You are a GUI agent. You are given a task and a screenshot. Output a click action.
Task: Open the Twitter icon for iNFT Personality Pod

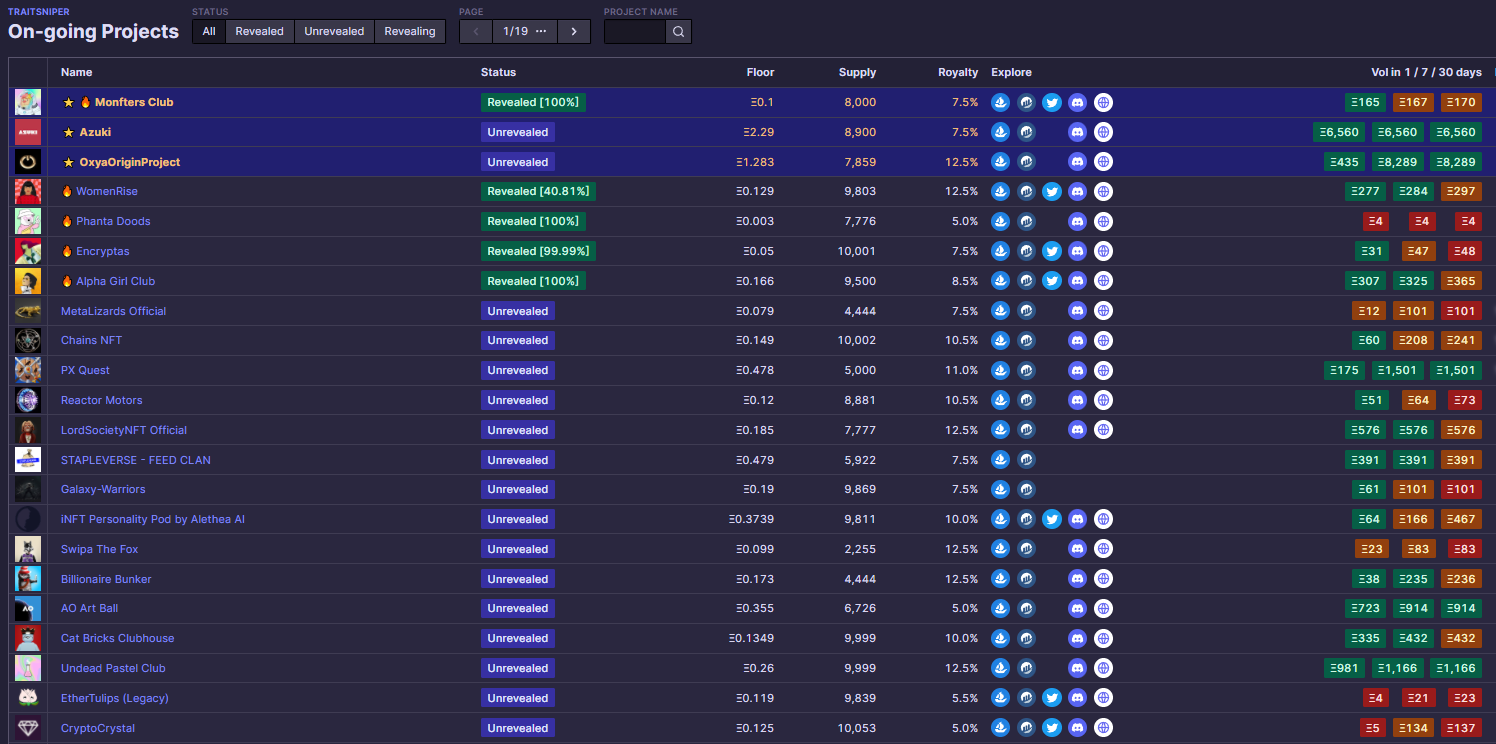(x=1052, y=519)
